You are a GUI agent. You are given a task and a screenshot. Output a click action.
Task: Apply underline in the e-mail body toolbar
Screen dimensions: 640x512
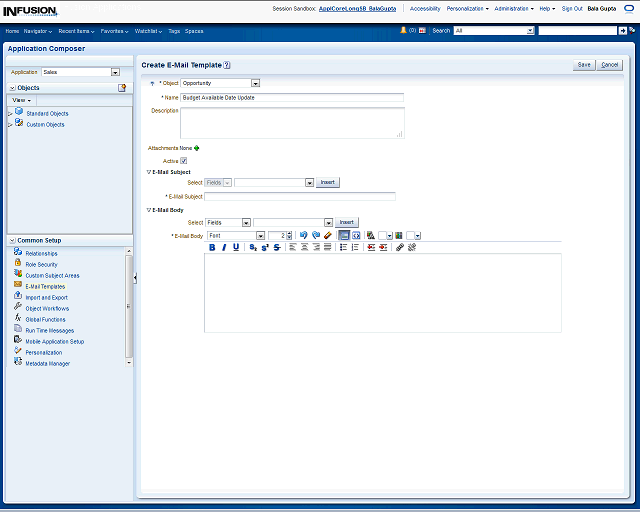[x=236, y=247]
